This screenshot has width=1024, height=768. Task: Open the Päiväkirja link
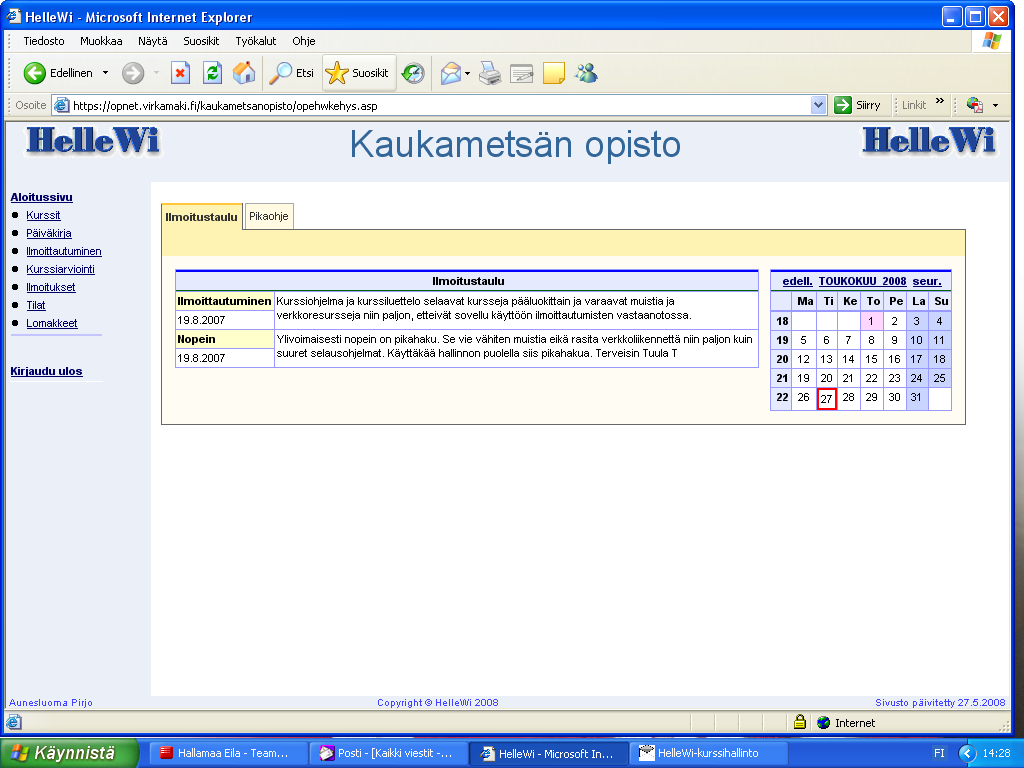(x=49, y=233)
